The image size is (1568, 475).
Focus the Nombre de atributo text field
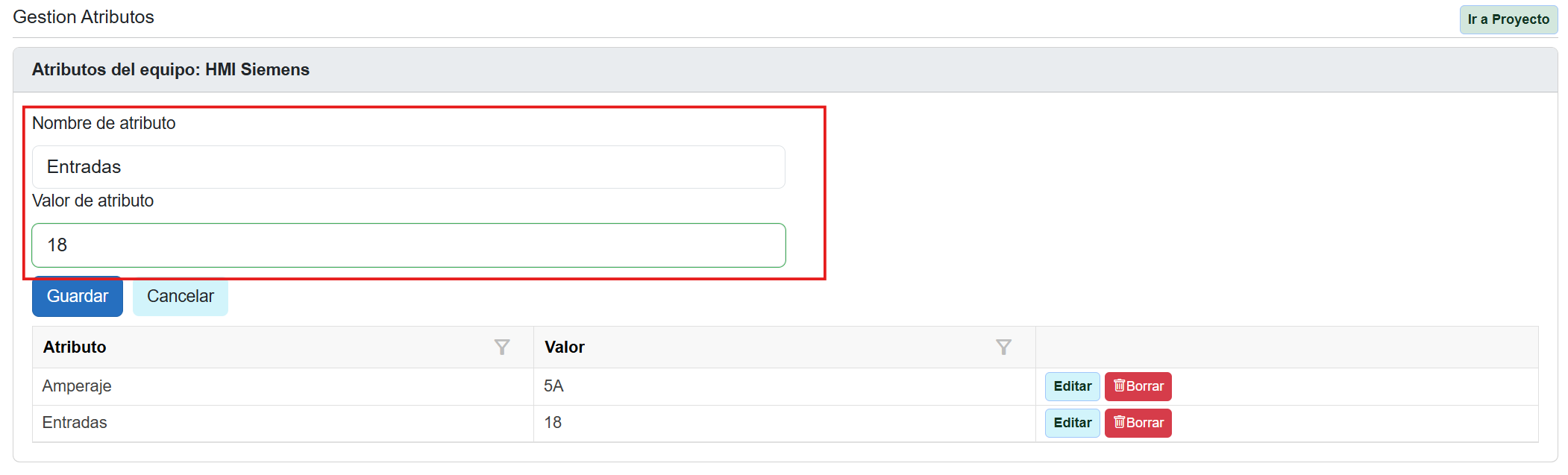[x=408, y=167]
